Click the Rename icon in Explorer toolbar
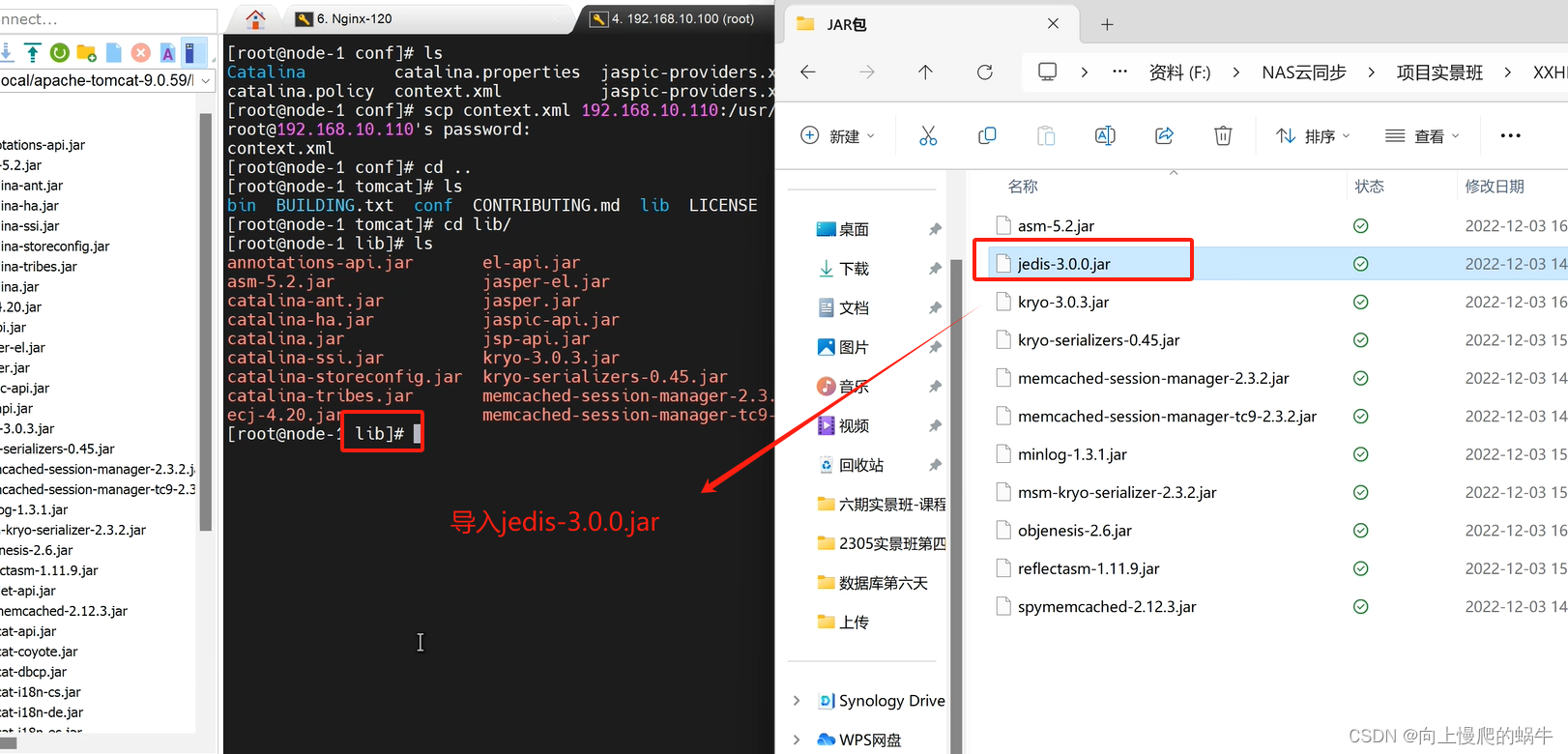 (1105, 136)
